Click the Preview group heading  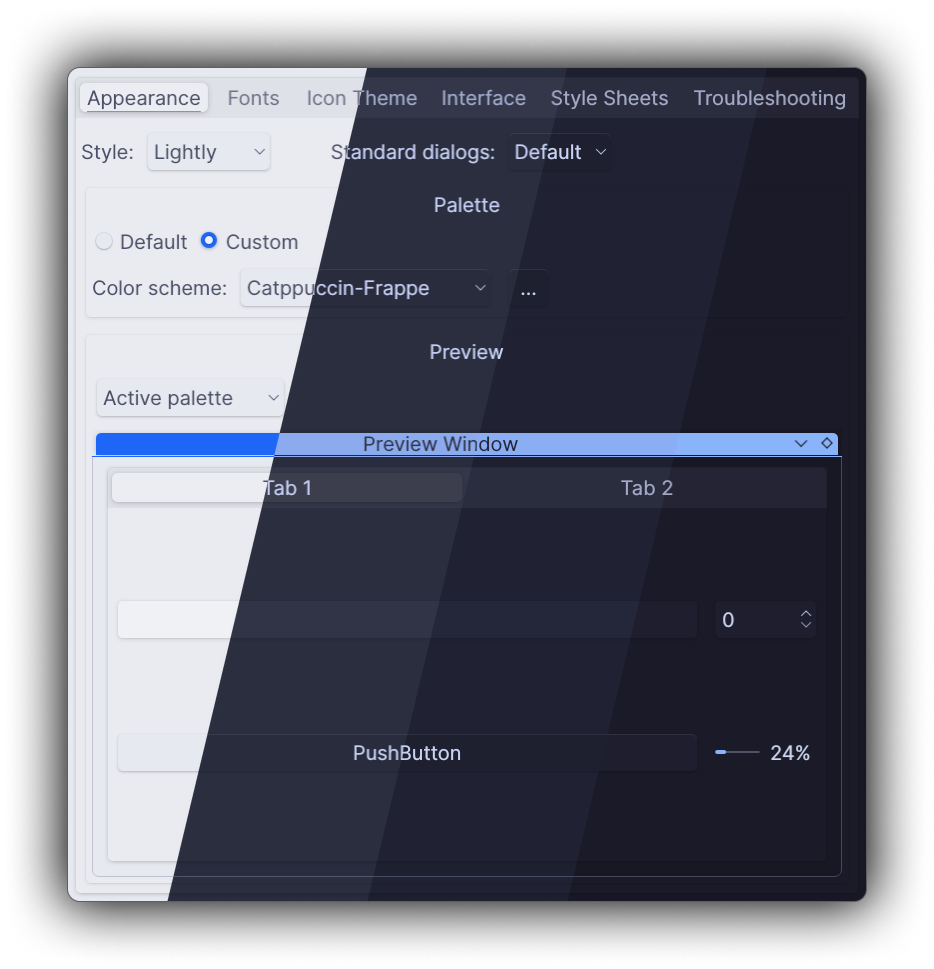coord(466,352)
